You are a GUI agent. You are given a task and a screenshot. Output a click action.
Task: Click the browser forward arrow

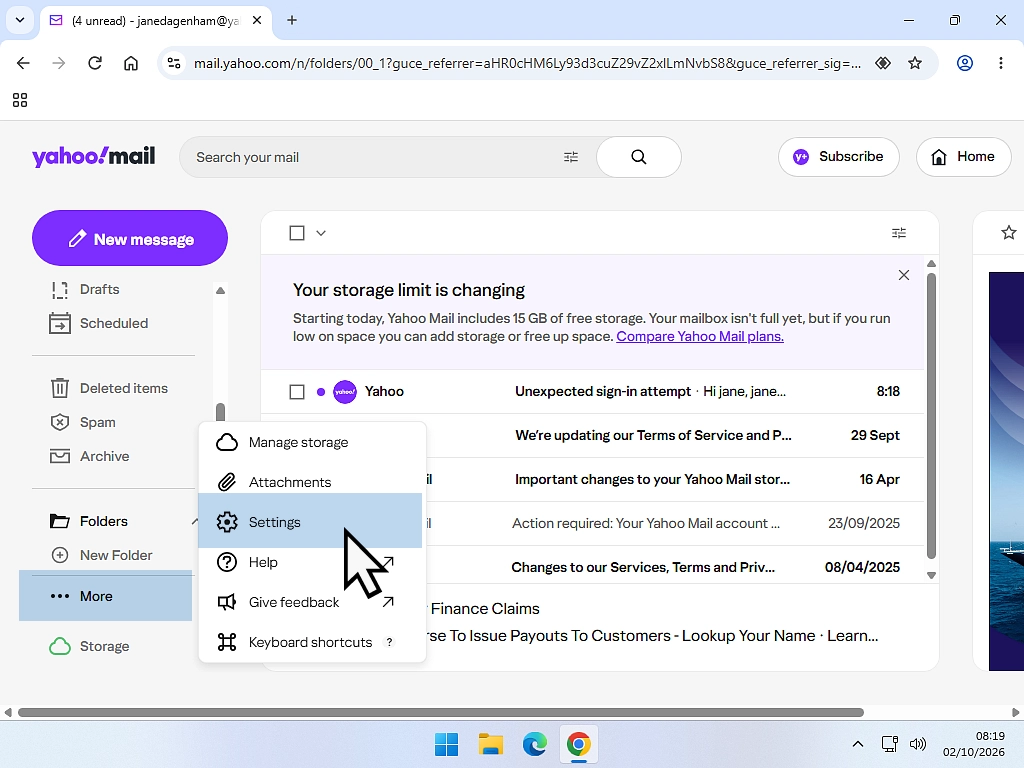pos(59,63)
